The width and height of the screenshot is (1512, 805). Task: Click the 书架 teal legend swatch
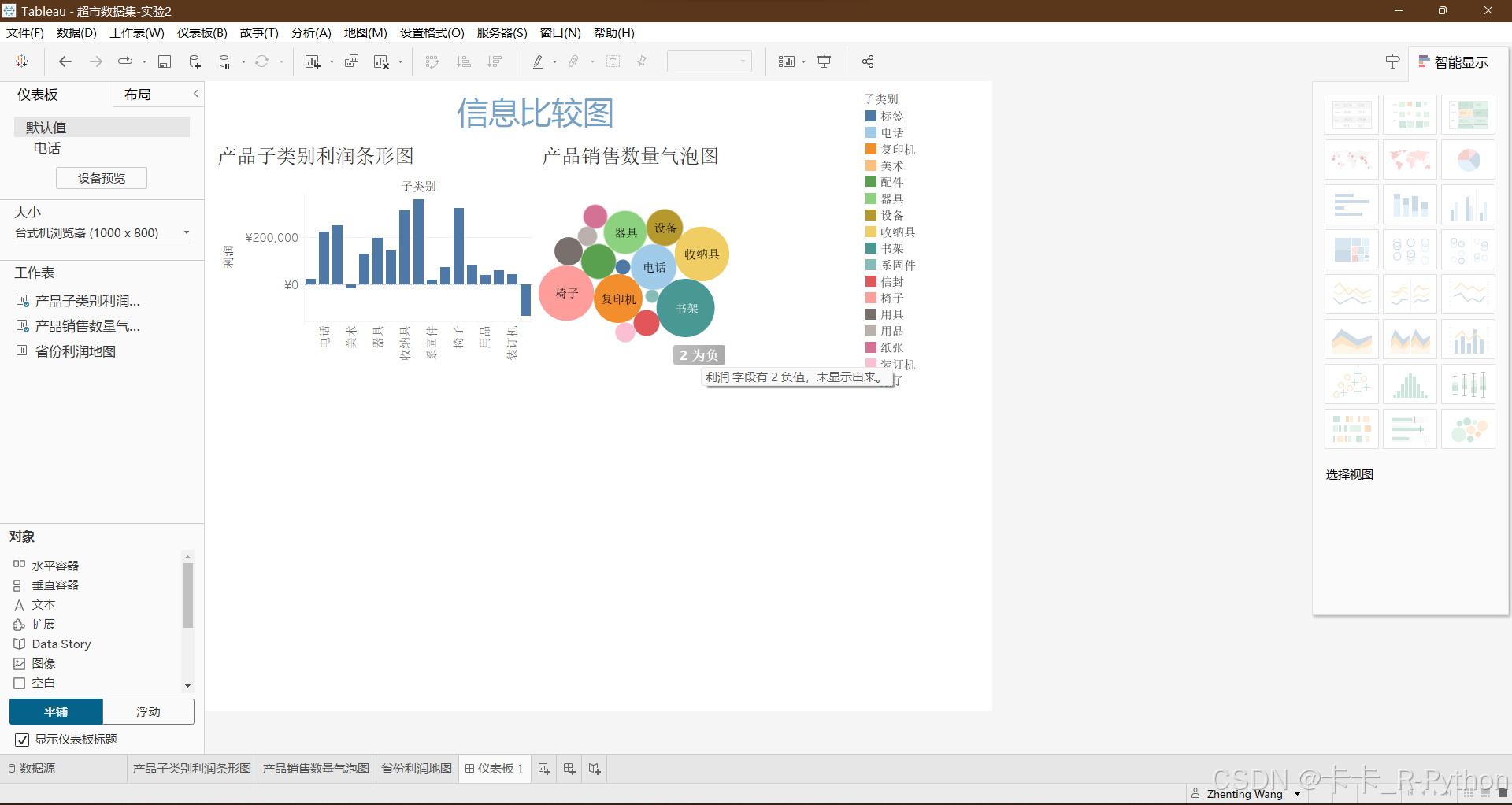pyautogui.click(x=871, y=248)
